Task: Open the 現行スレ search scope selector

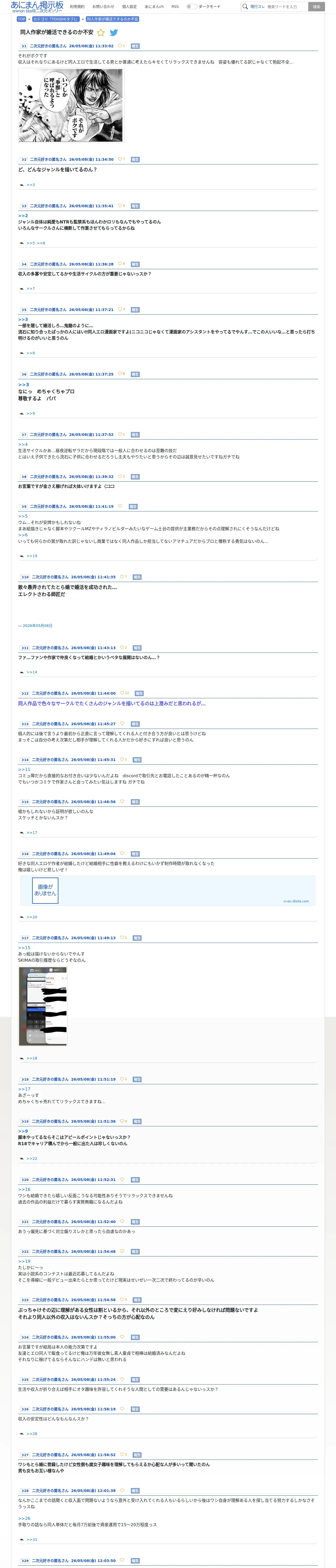Action: pyautogui.click(x=257, y=7)
